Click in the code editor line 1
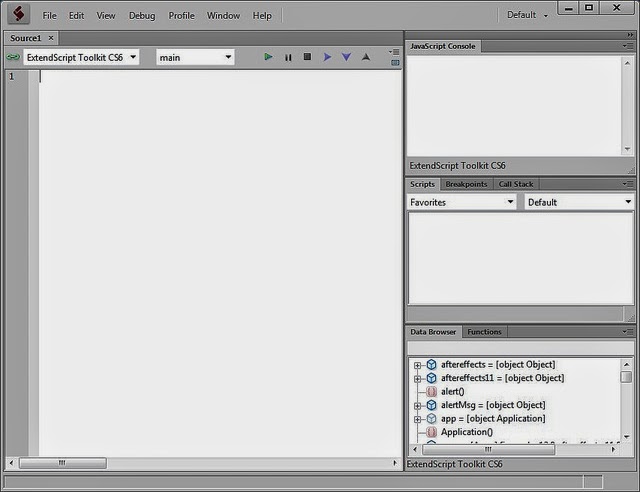 coord(220,76)
